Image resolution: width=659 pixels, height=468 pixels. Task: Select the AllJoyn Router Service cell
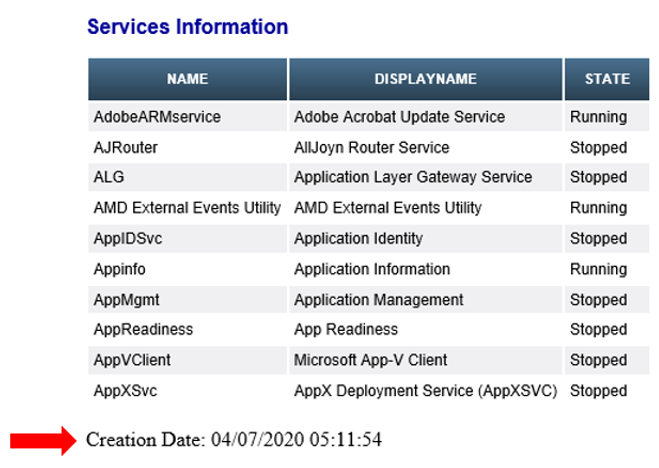click(x=426, y=147)
